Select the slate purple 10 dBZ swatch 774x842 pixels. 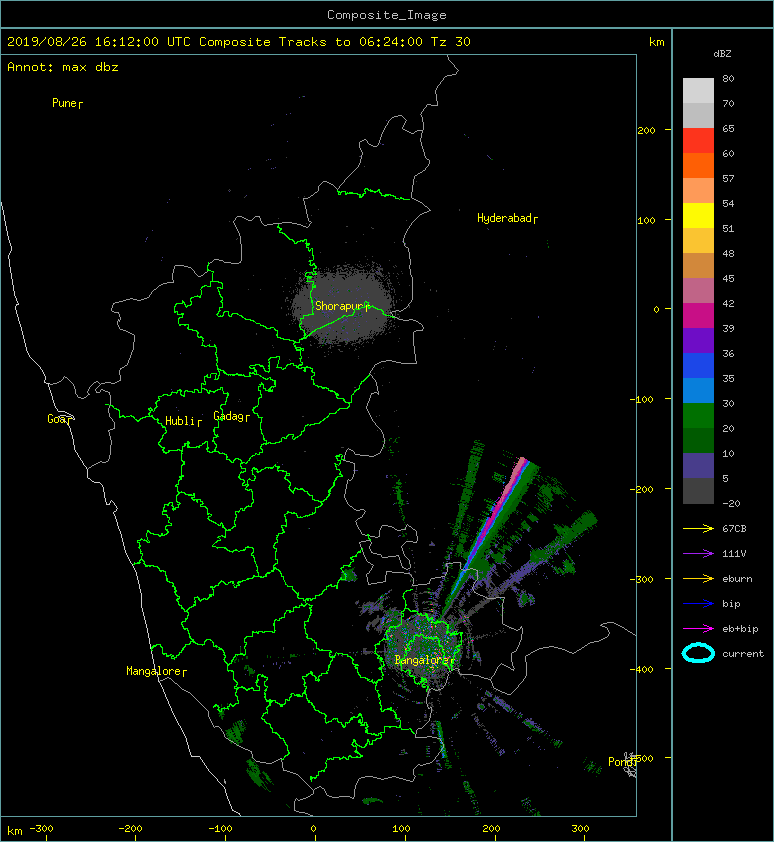[x=698, y=465]
